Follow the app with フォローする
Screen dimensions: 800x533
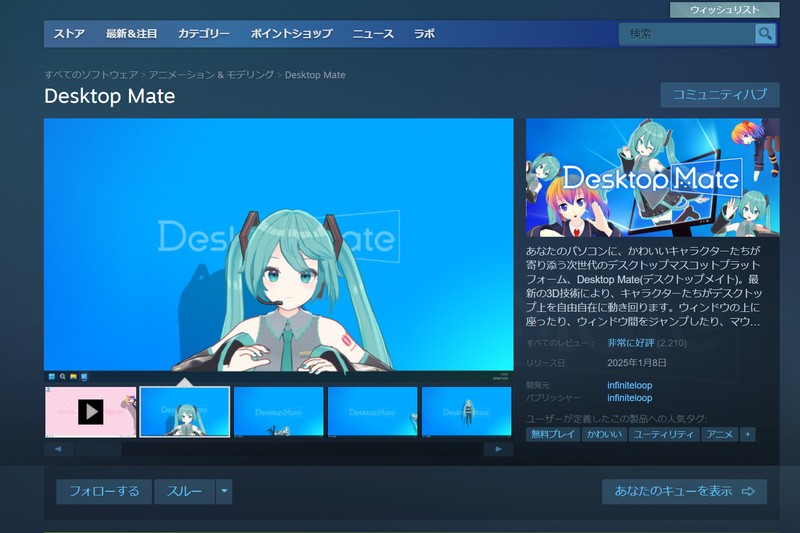(104, 491)
